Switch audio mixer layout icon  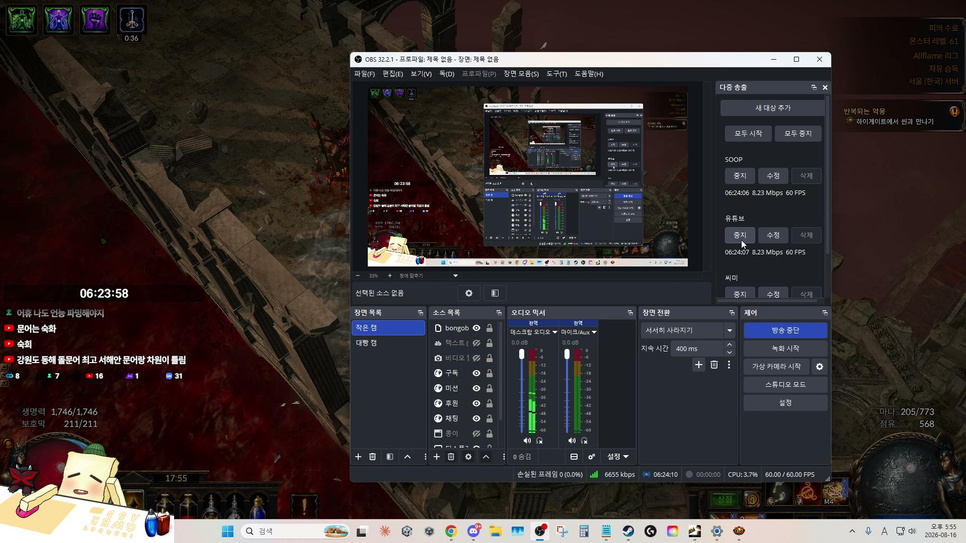point(574,457)
